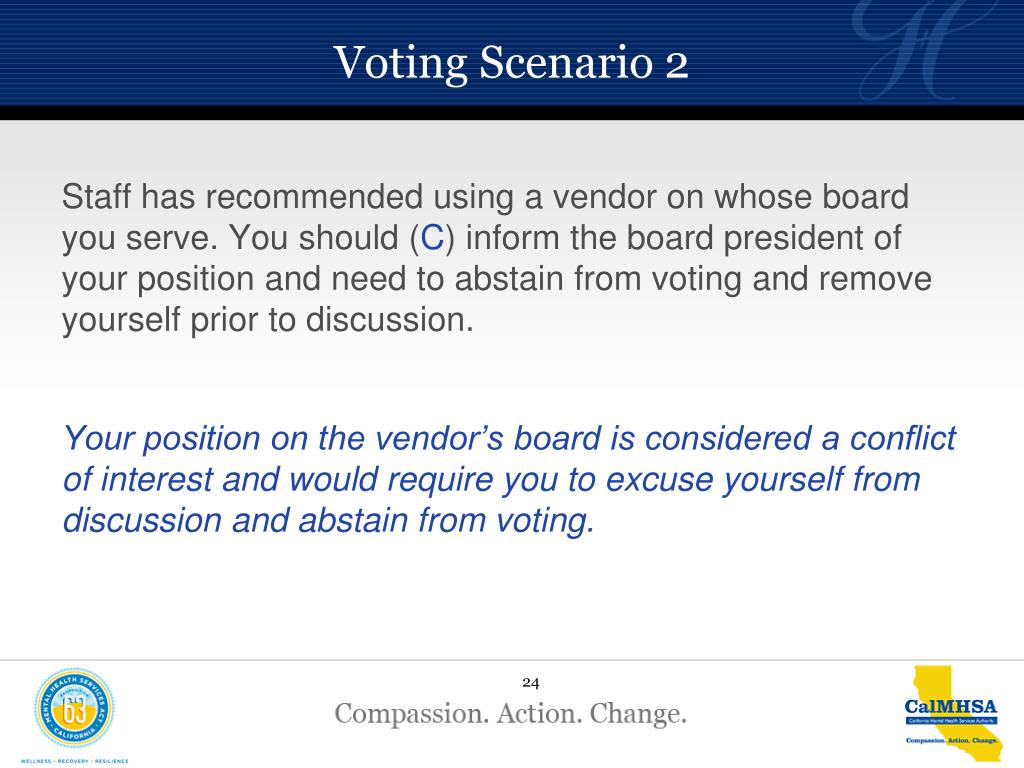Click the Compassion. Action. Change. tagline
The width and height of the screenshot is (1024, 768).
click(x=511, y=714)
